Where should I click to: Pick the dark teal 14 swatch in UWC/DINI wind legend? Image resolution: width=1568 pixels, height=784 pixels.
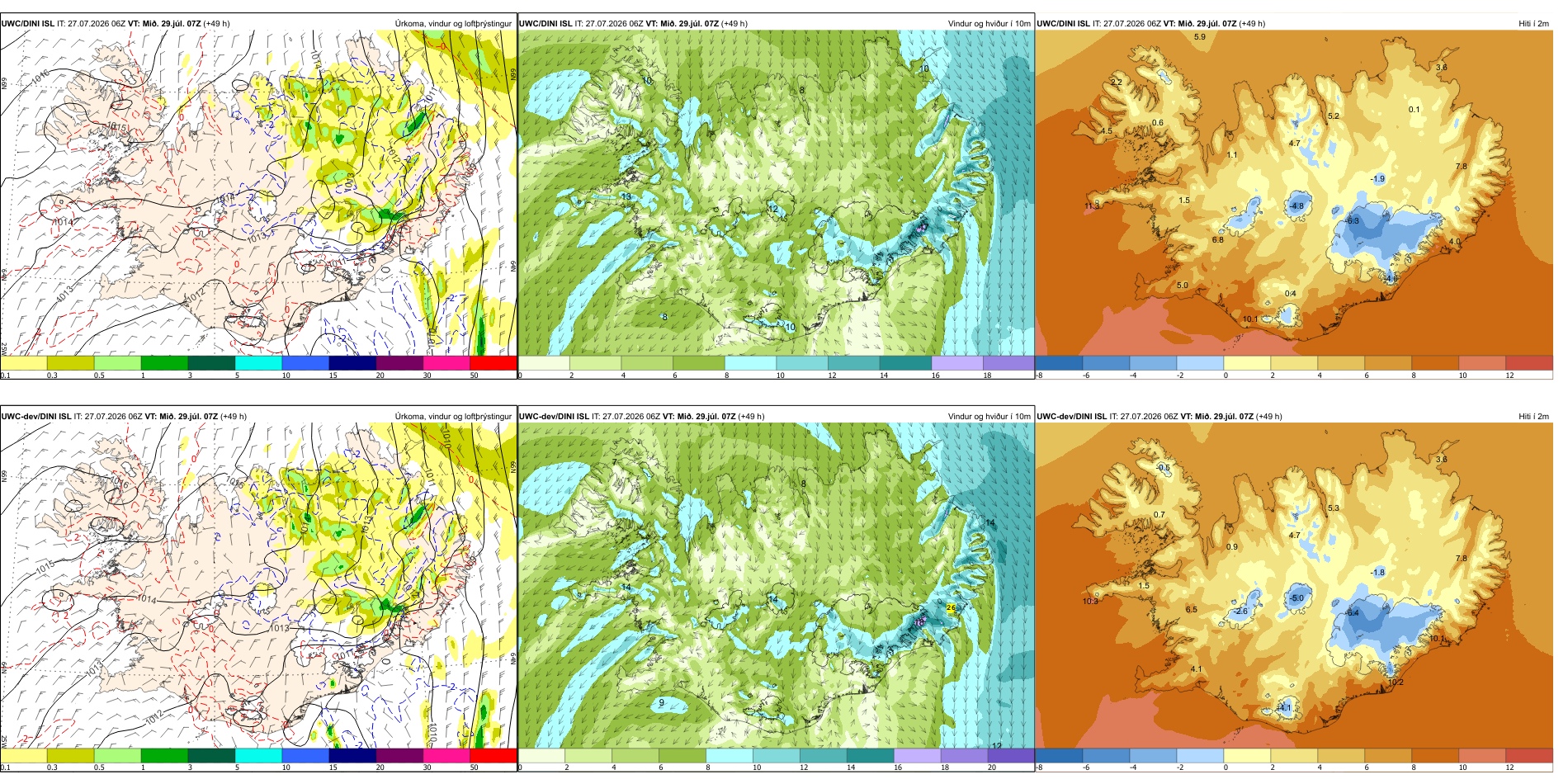pos(905,362)
